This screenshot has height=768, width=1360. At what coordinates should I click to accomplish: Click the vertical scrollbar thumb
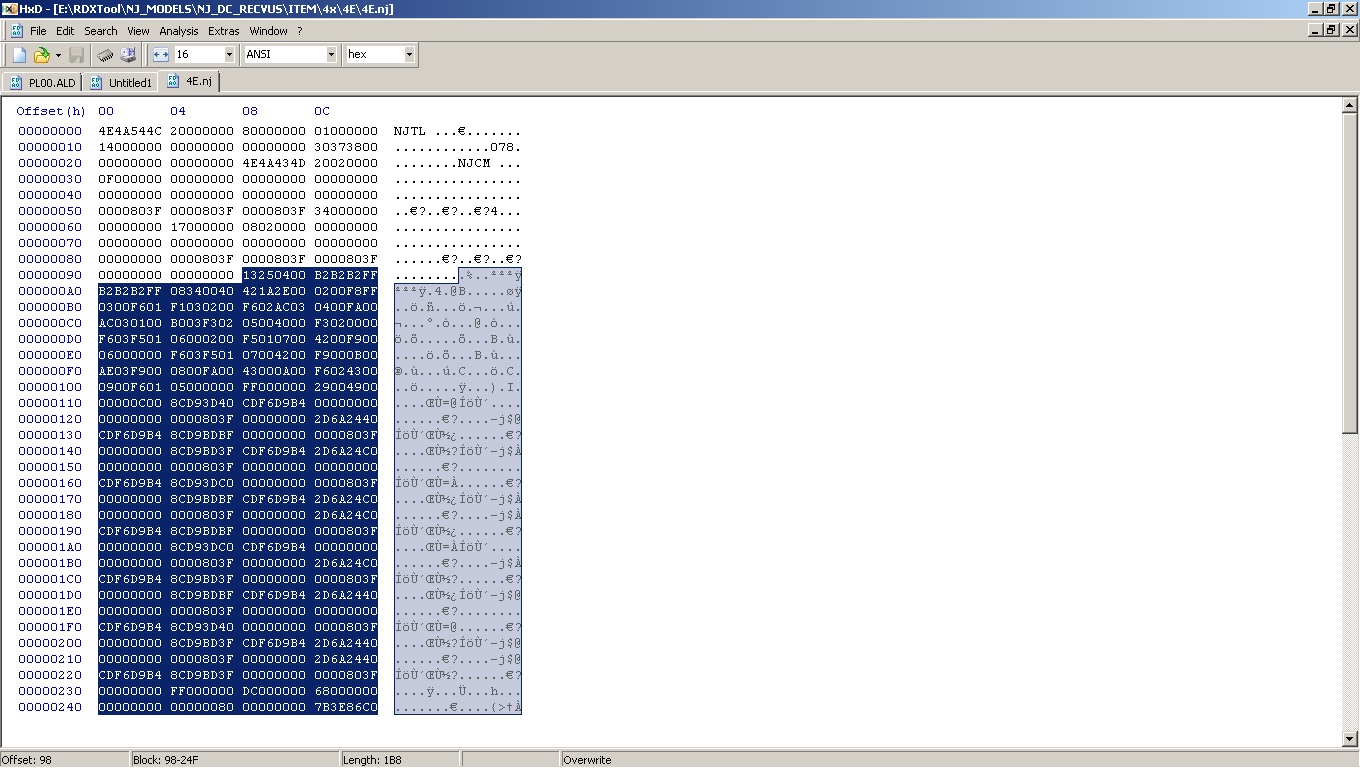(x=1350, y=273)
